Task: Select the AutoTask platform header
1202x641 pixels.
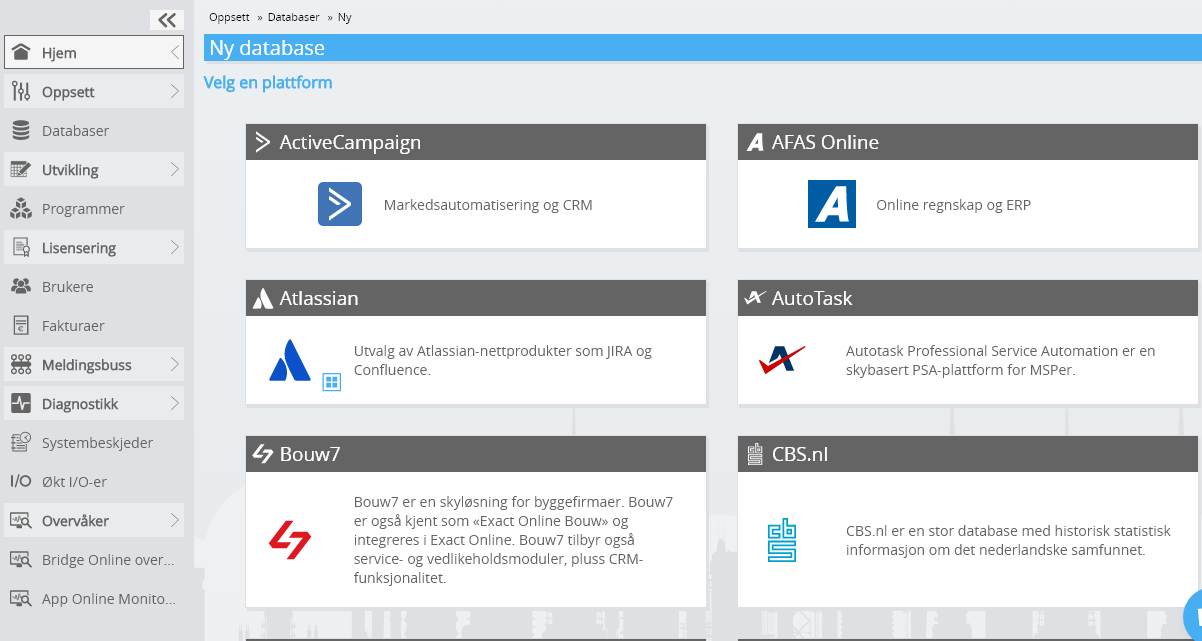Action: pos(968,298)
